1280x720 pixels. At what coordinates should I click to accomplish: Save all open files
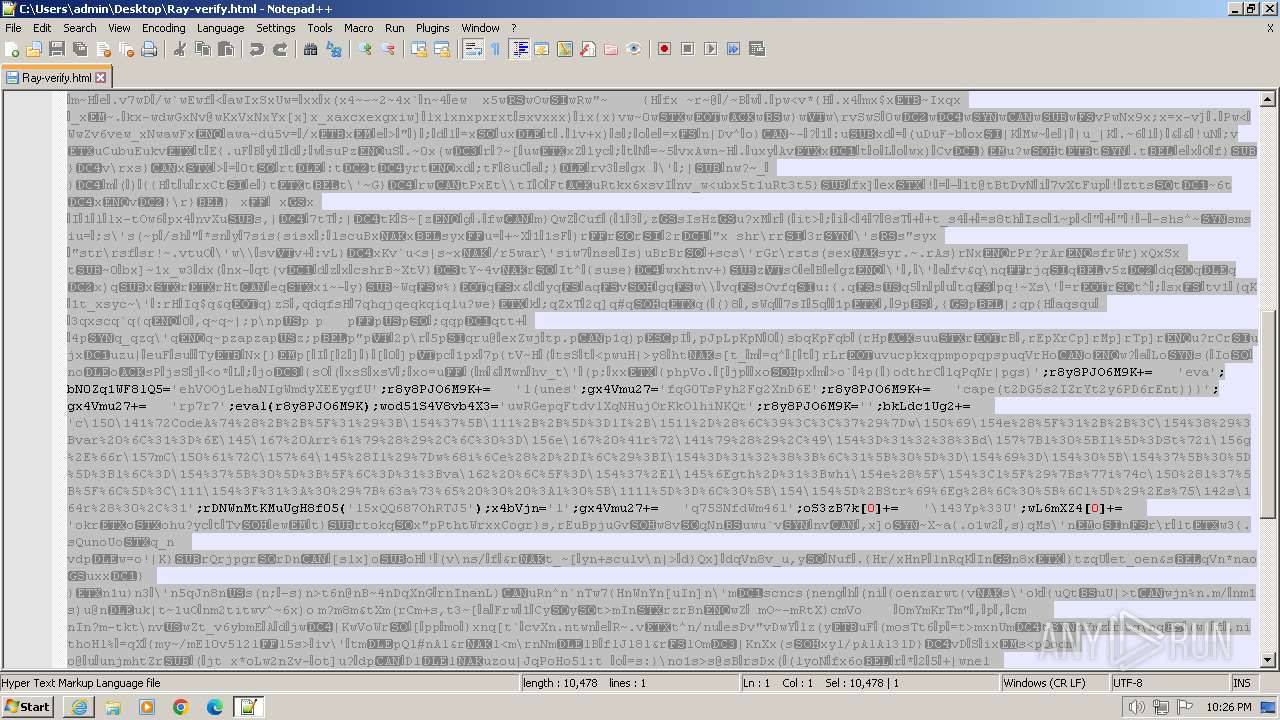80,49
